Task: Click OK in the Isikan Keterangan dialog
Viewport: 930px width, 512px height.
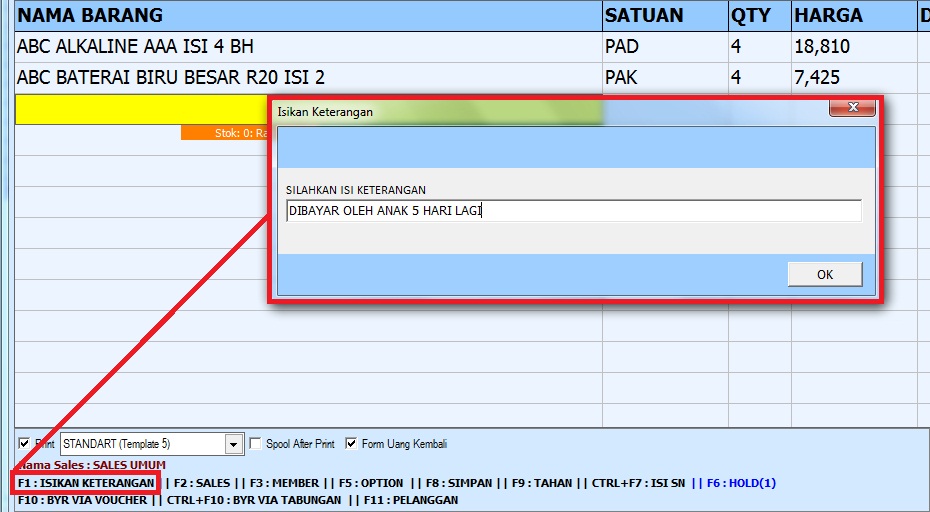Action: 824,275
